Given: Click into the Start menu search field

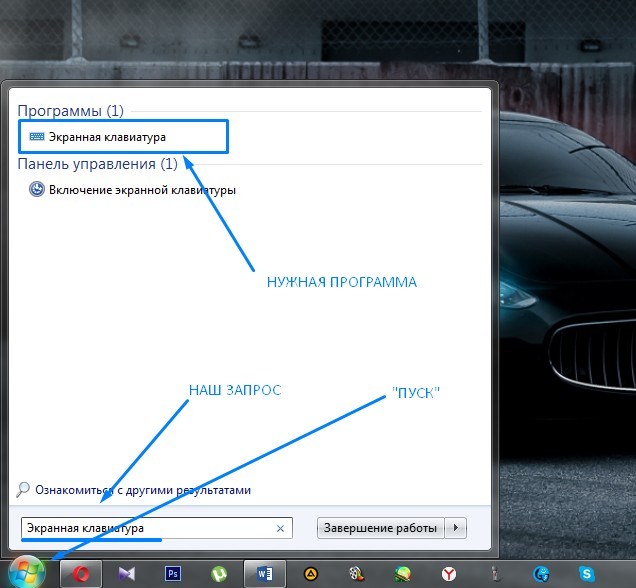Looking at the screenshot, I should click(157, 528).
